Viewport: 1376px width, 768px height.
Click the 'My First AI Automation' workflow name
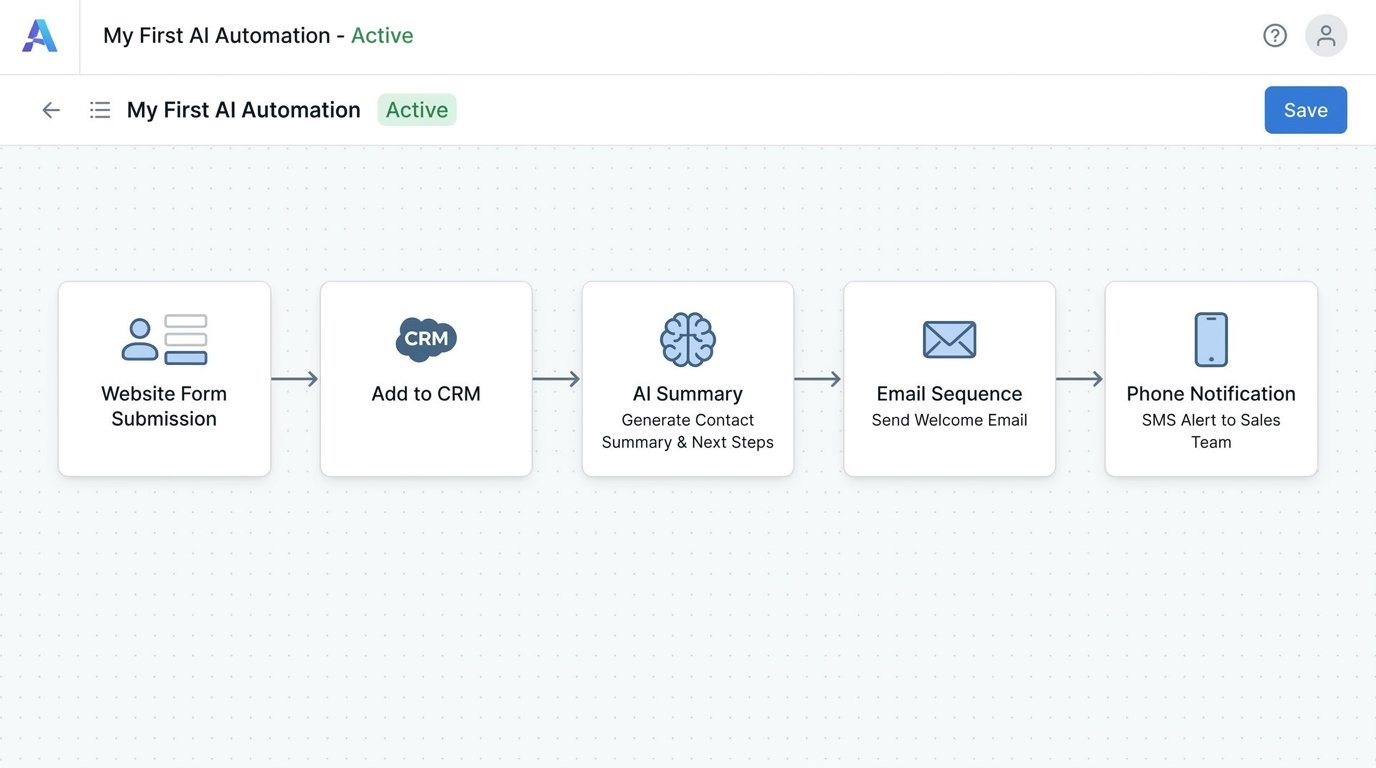[244, 110]
